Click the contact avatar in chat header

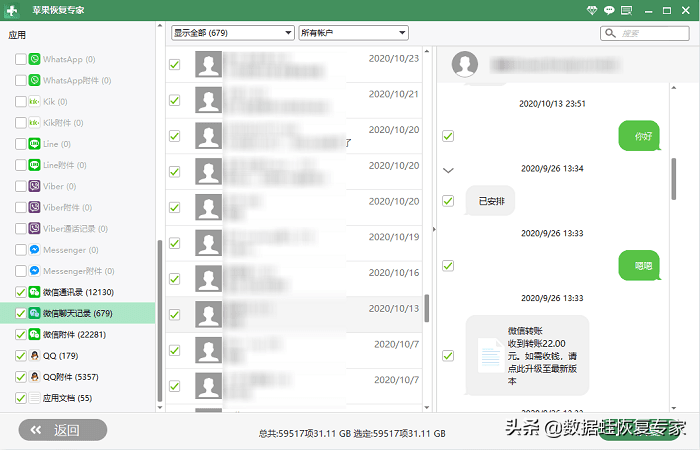coord(465,64)
